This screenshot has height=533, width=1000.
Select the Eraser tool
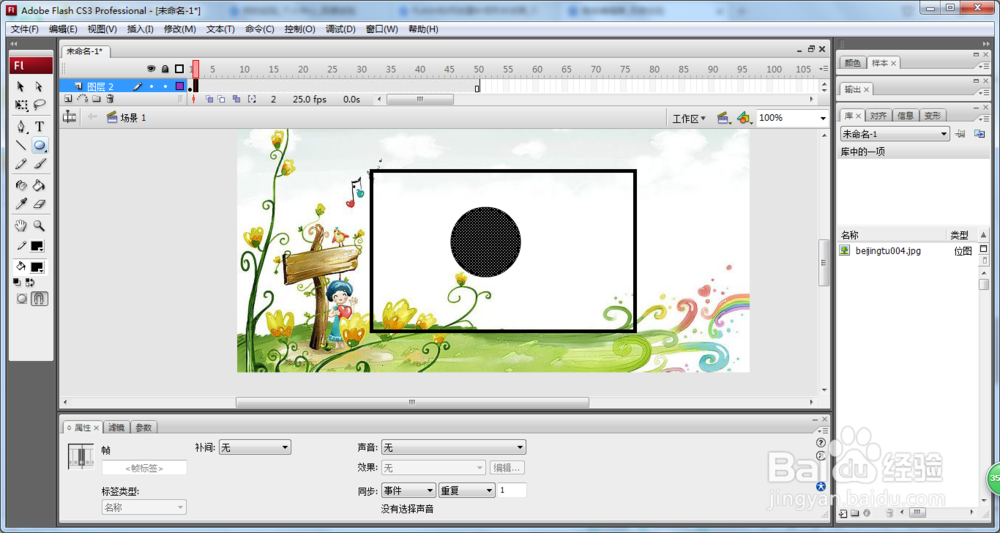40,204
